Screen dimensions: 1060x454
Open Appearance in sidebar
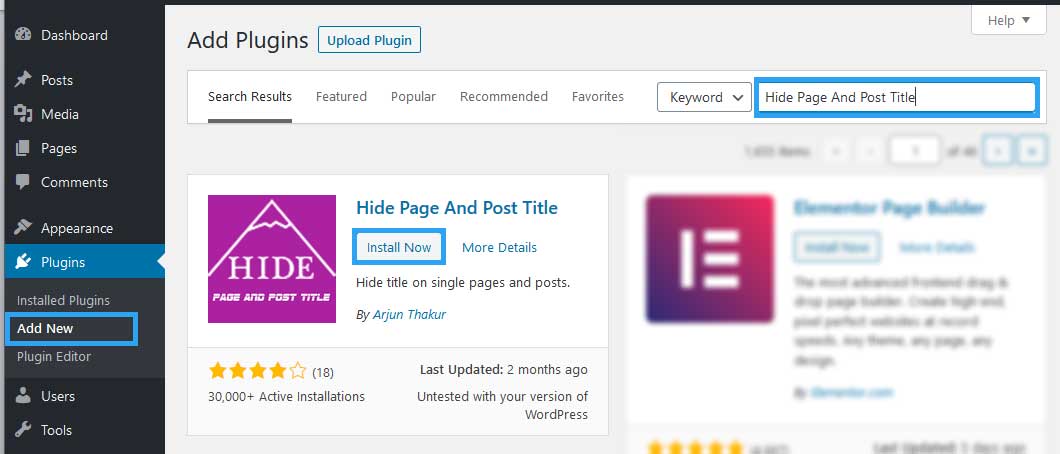77,228
